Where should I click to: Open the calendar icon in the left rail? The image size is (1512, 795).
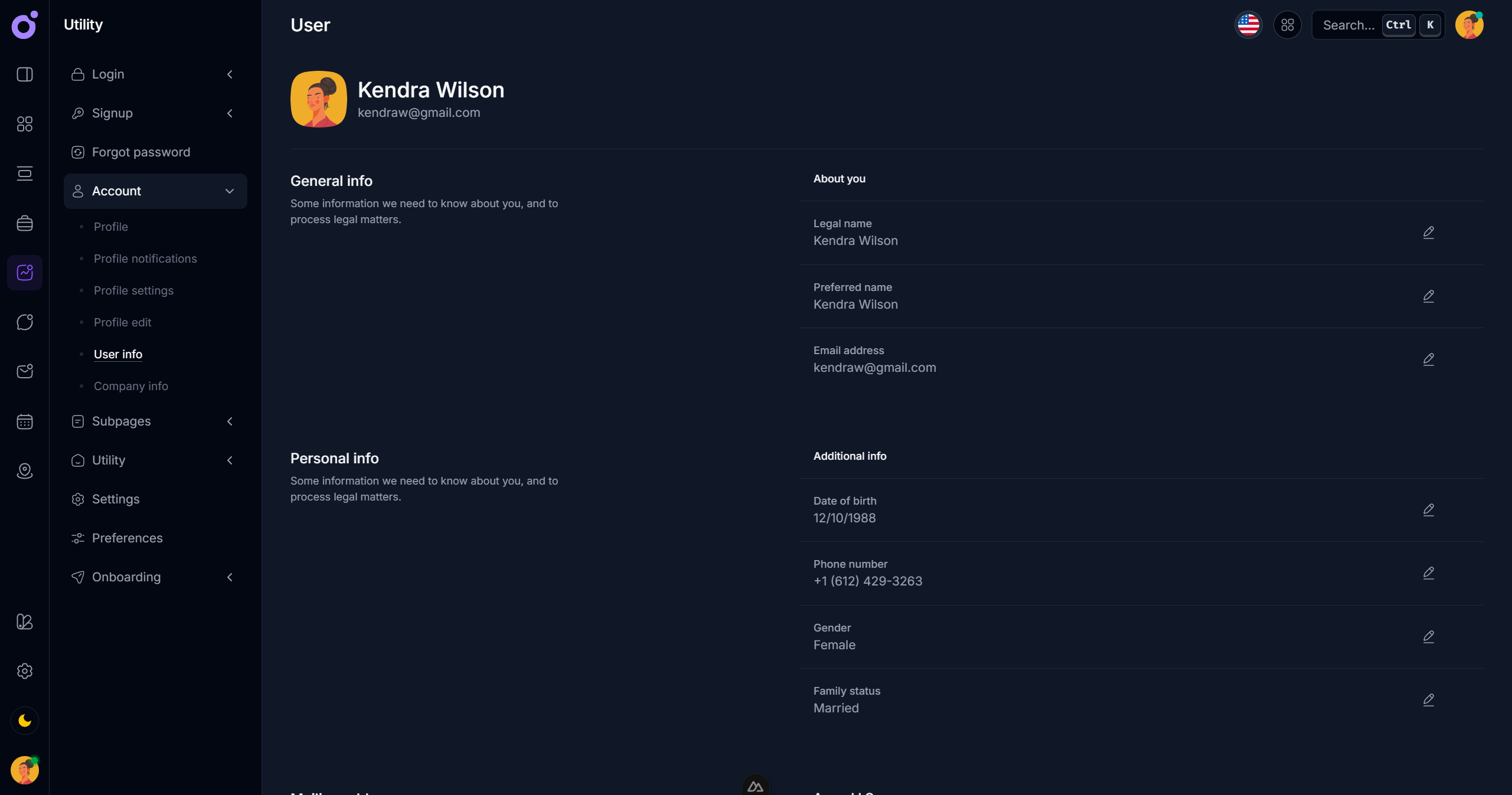25,421
